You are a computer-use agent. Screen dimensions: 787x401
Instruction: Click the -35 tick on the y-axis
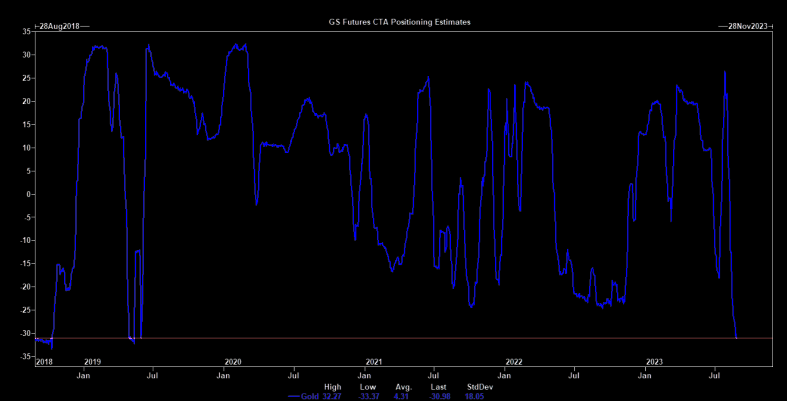[x=25, y=356]
